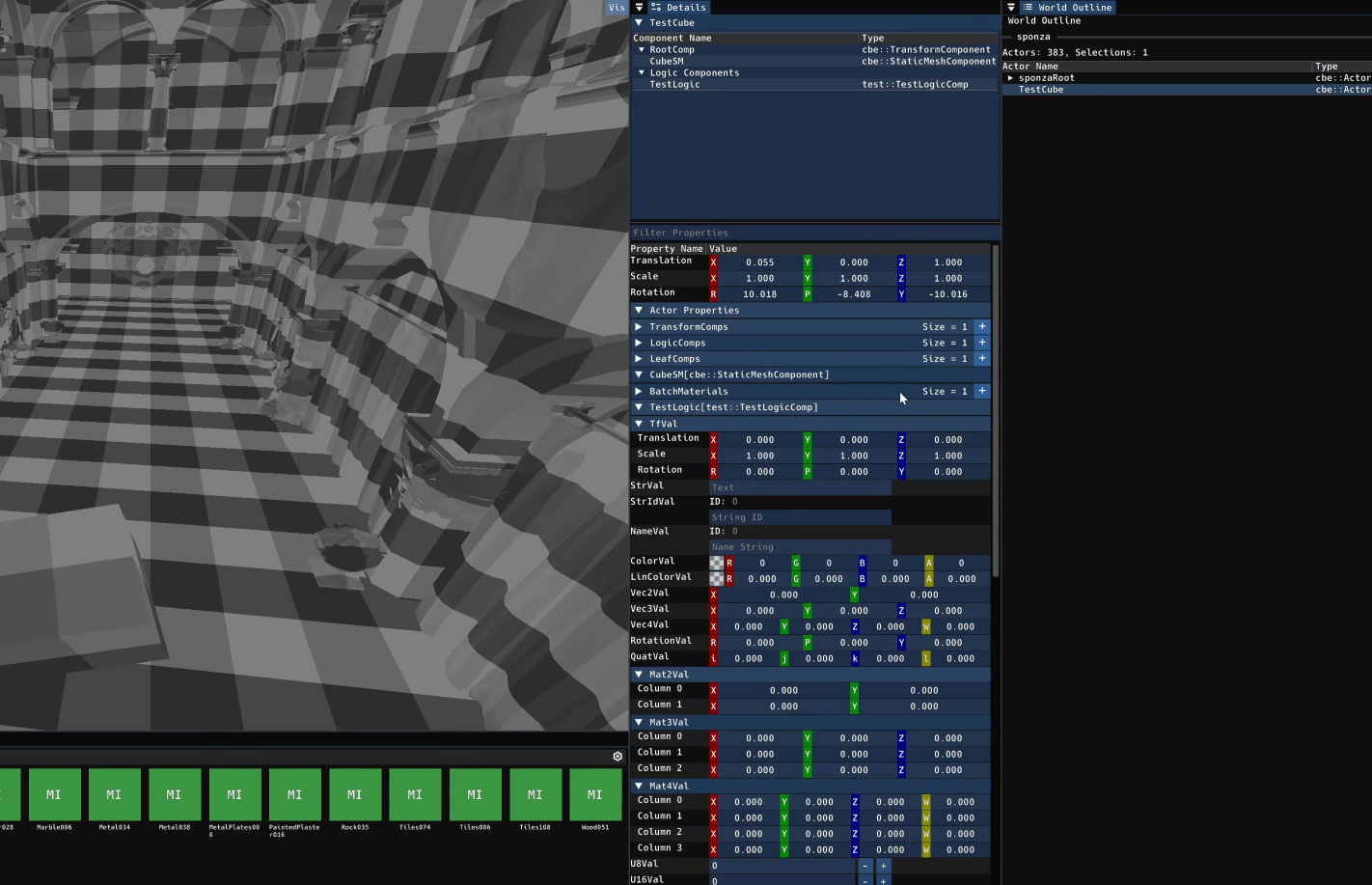Add an element to TransformComps

pyautogui.click(x=981, y=326)
